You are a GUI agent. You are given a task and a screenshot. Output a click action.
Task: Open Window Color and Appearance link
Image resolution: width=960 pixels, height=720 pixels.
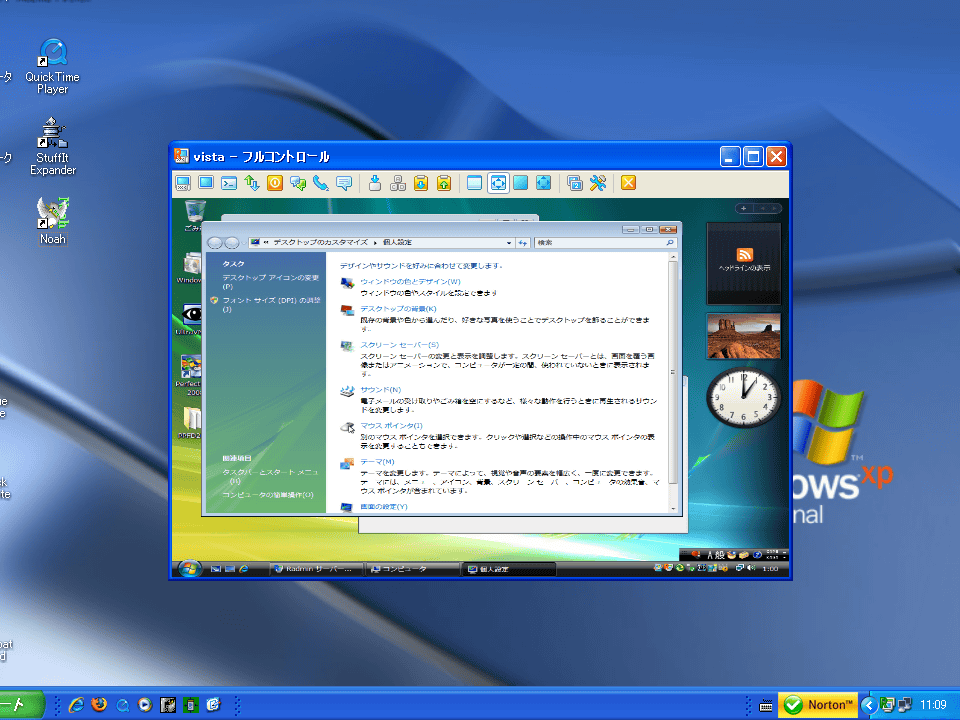pos(410,282)
